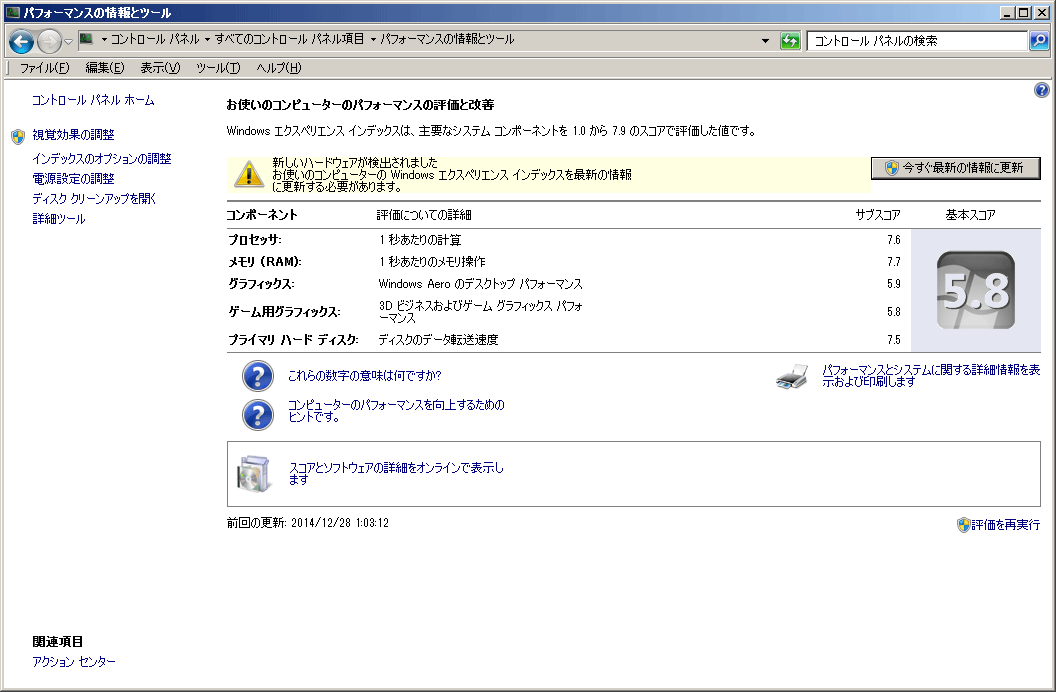The height and width of the screenshot is (692, 1056).
Task: Open the recent pages dropdown arrow
Action: click(x=68, y=42)
